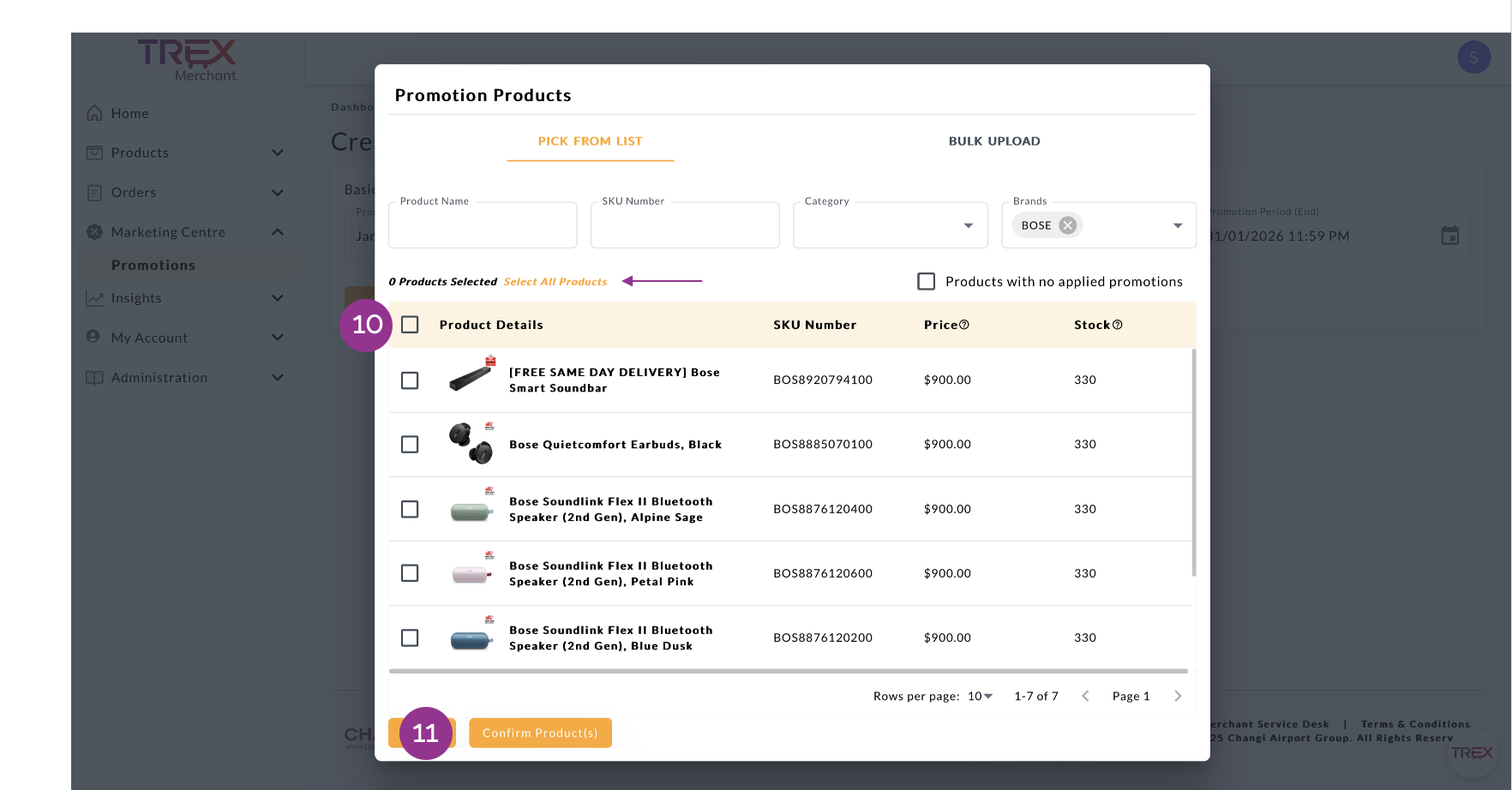The height and width of the screenshot is (790, 1512).
Task: Go to previous page of products
Action: (1085, 696)
